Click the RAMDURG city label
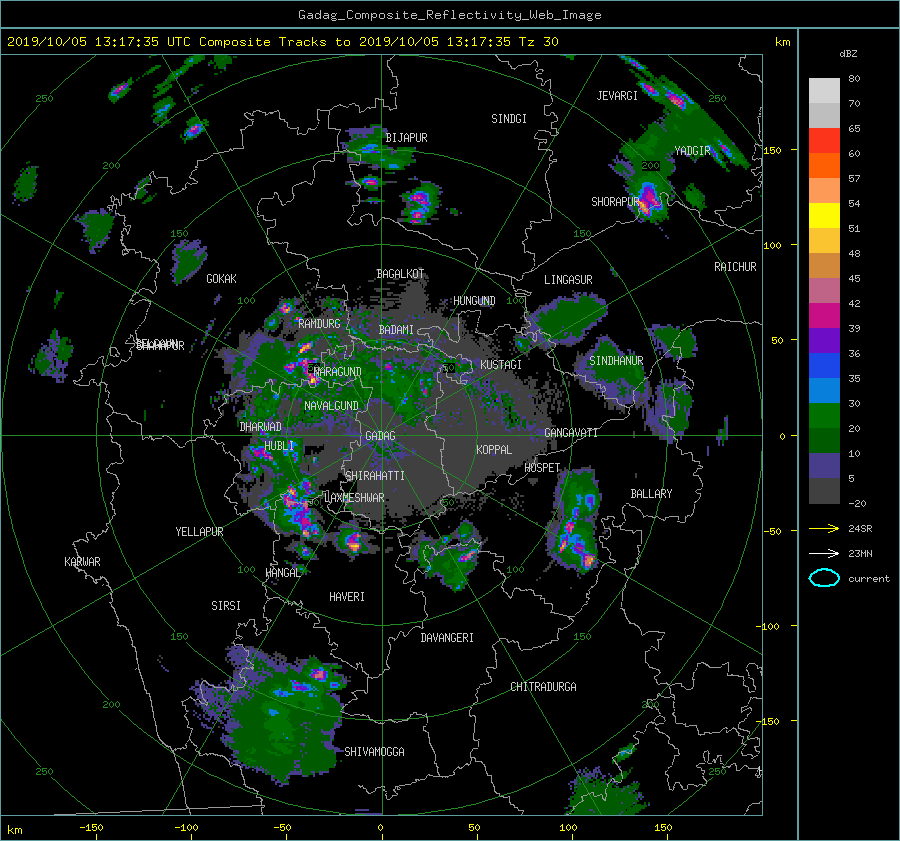Viewport: 900px width, 841px height. pyautogui.click(x=319, y=324)
